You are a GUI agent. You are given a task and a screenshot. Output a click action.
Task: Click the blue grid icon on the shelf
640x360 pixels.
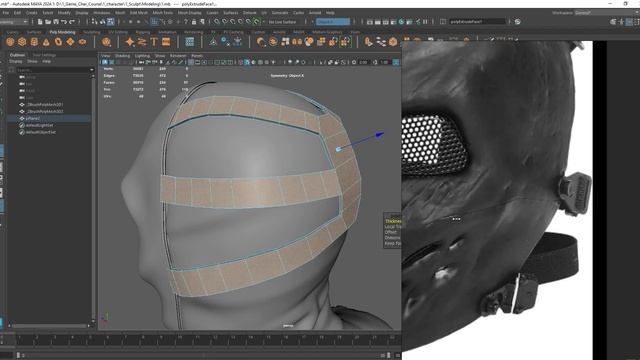tap(190, 42)
